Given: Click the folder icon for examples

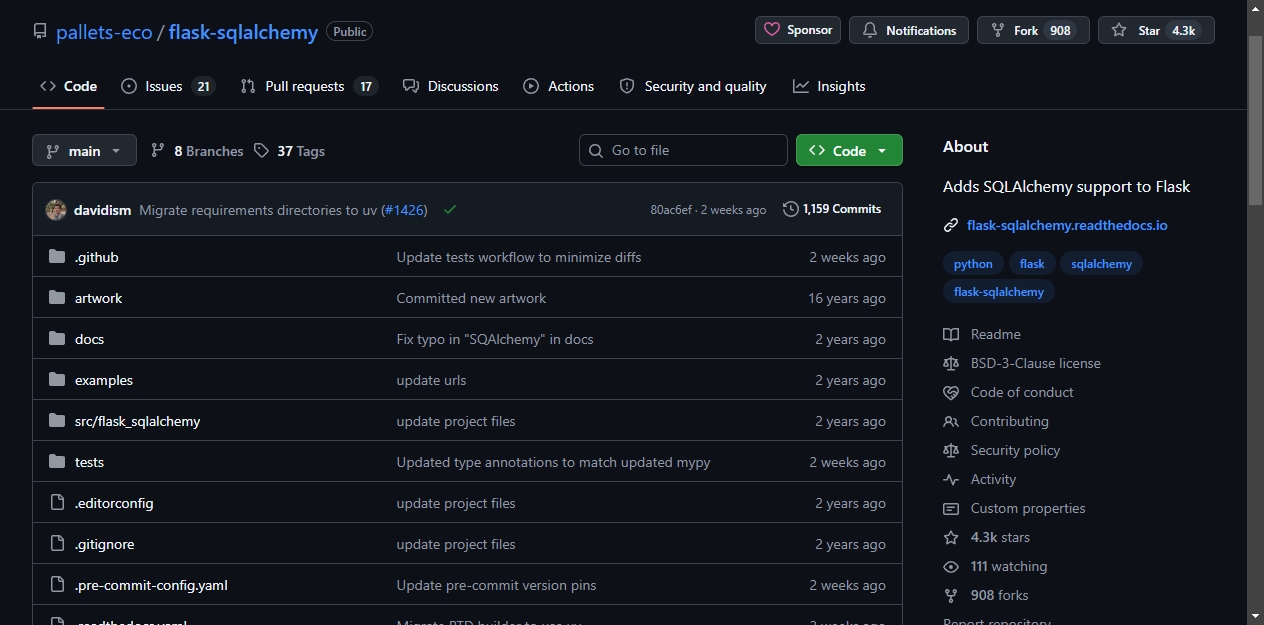Looking at the screenshot, I should point(57,380).
